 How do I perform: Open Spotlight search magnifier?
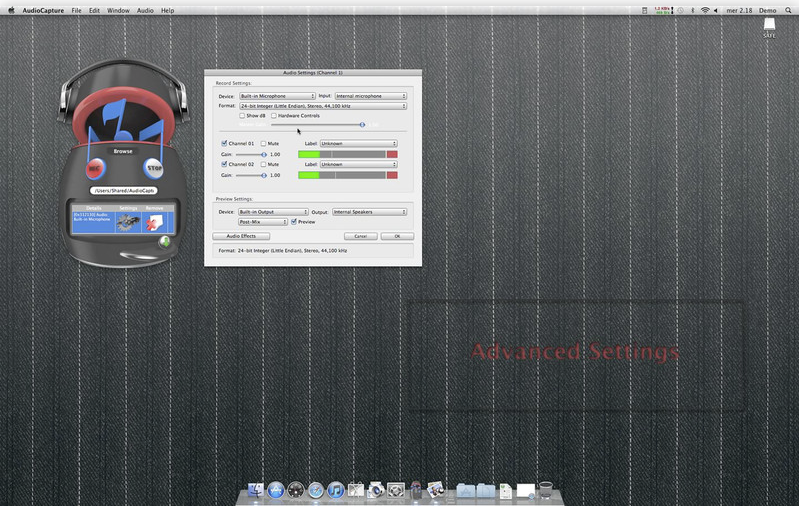[x=788, y=10]
